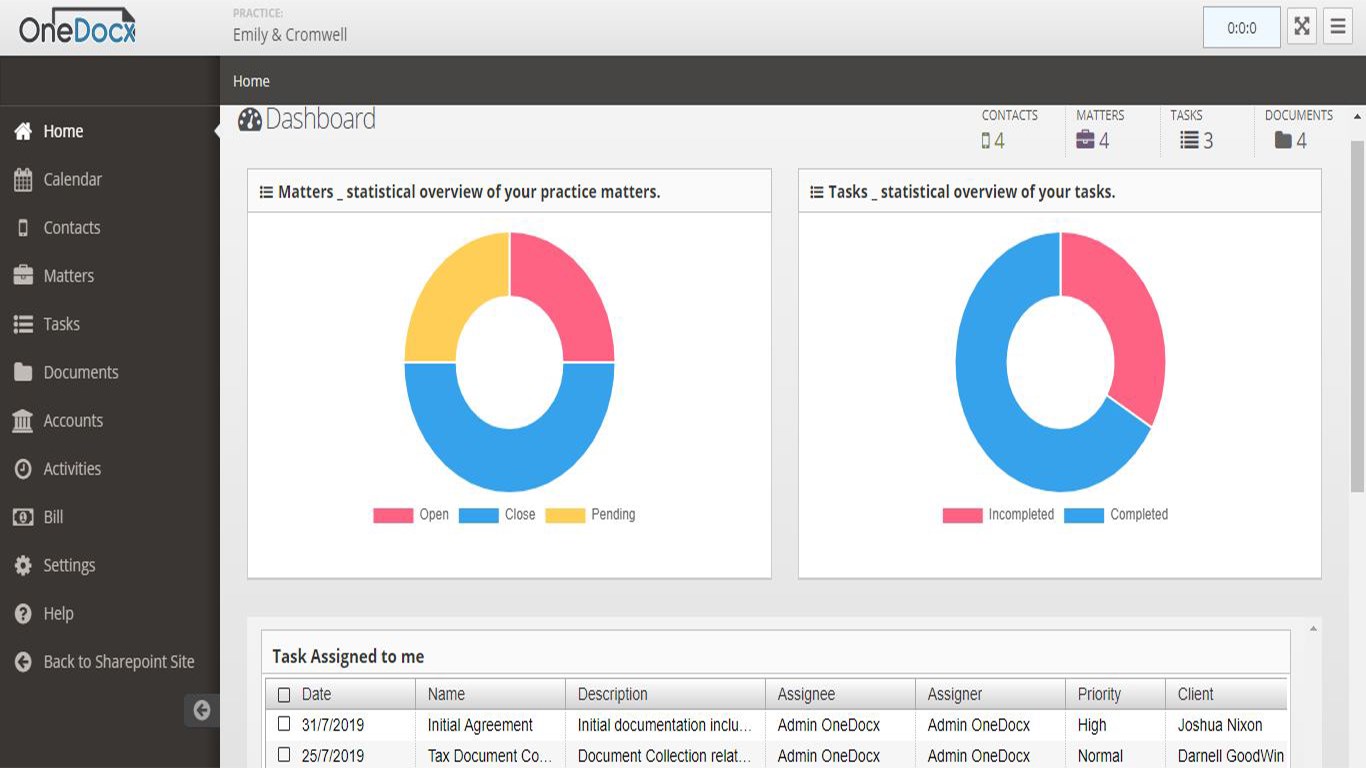
Task: Click the vertical page scrollbar
Action: pyautogui.click(x=1357, y=315)
